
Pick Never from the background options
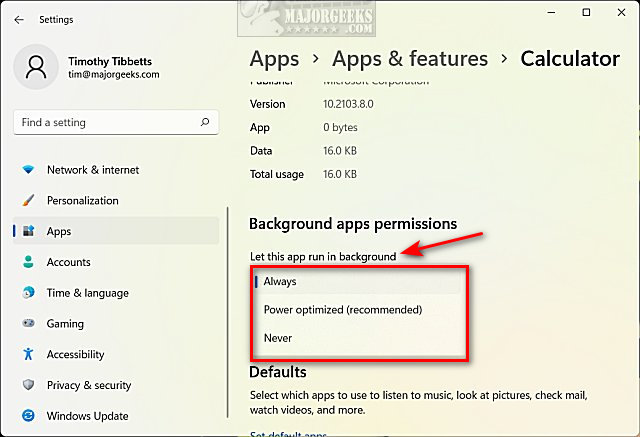278,338
